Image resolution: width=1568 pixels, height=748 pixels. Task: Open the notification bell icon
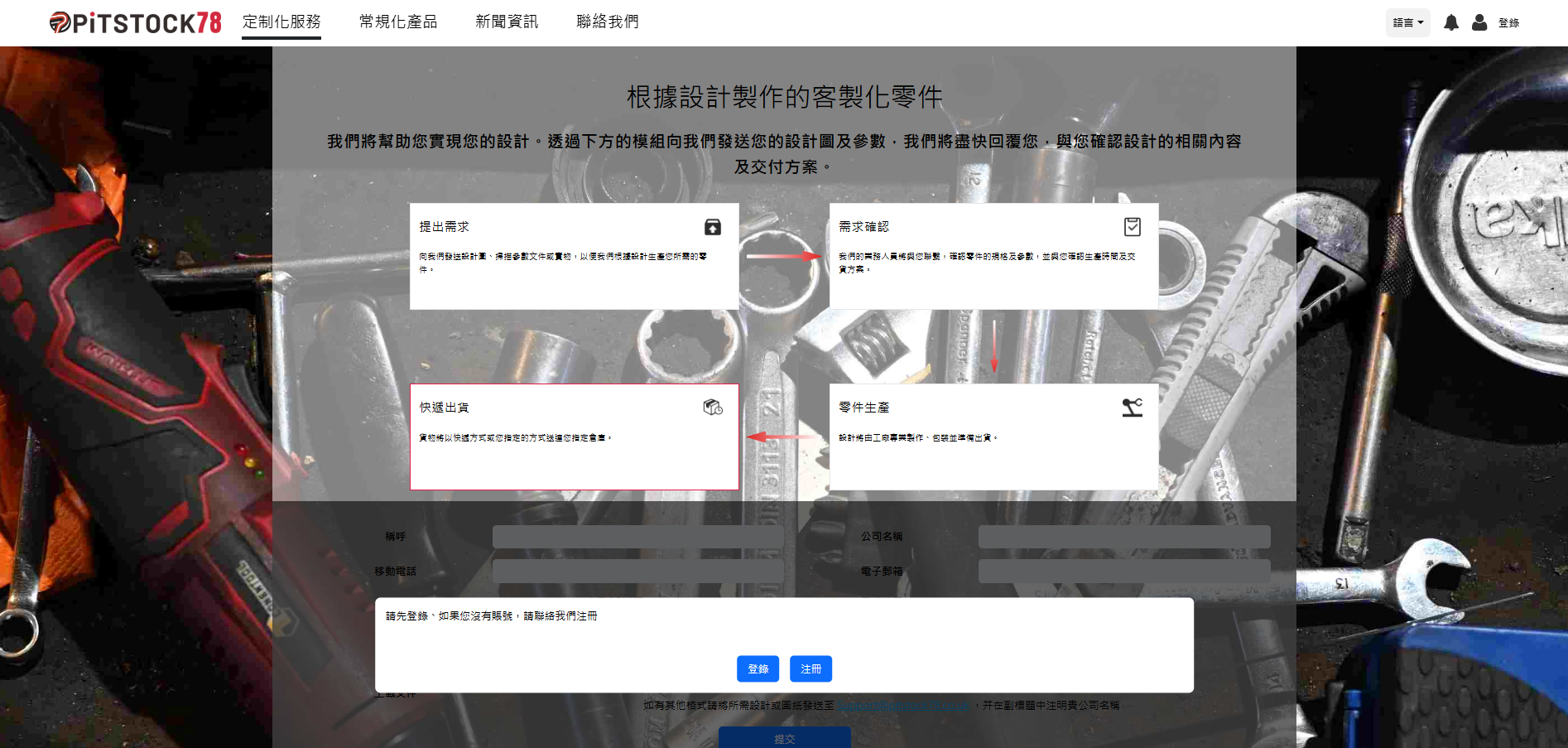(1450, 22)
